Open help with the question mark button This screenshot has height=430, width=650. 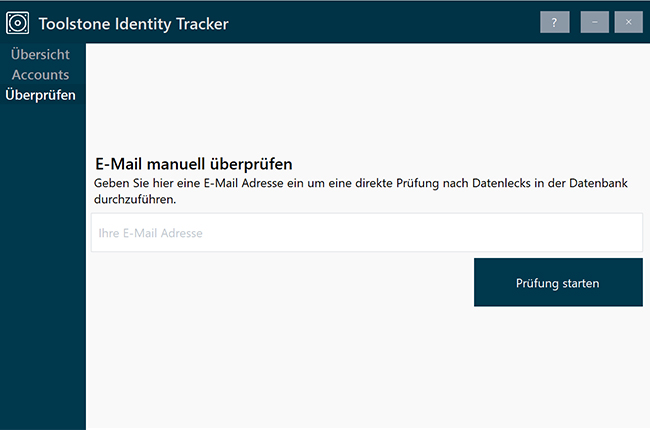pos(554,22)
